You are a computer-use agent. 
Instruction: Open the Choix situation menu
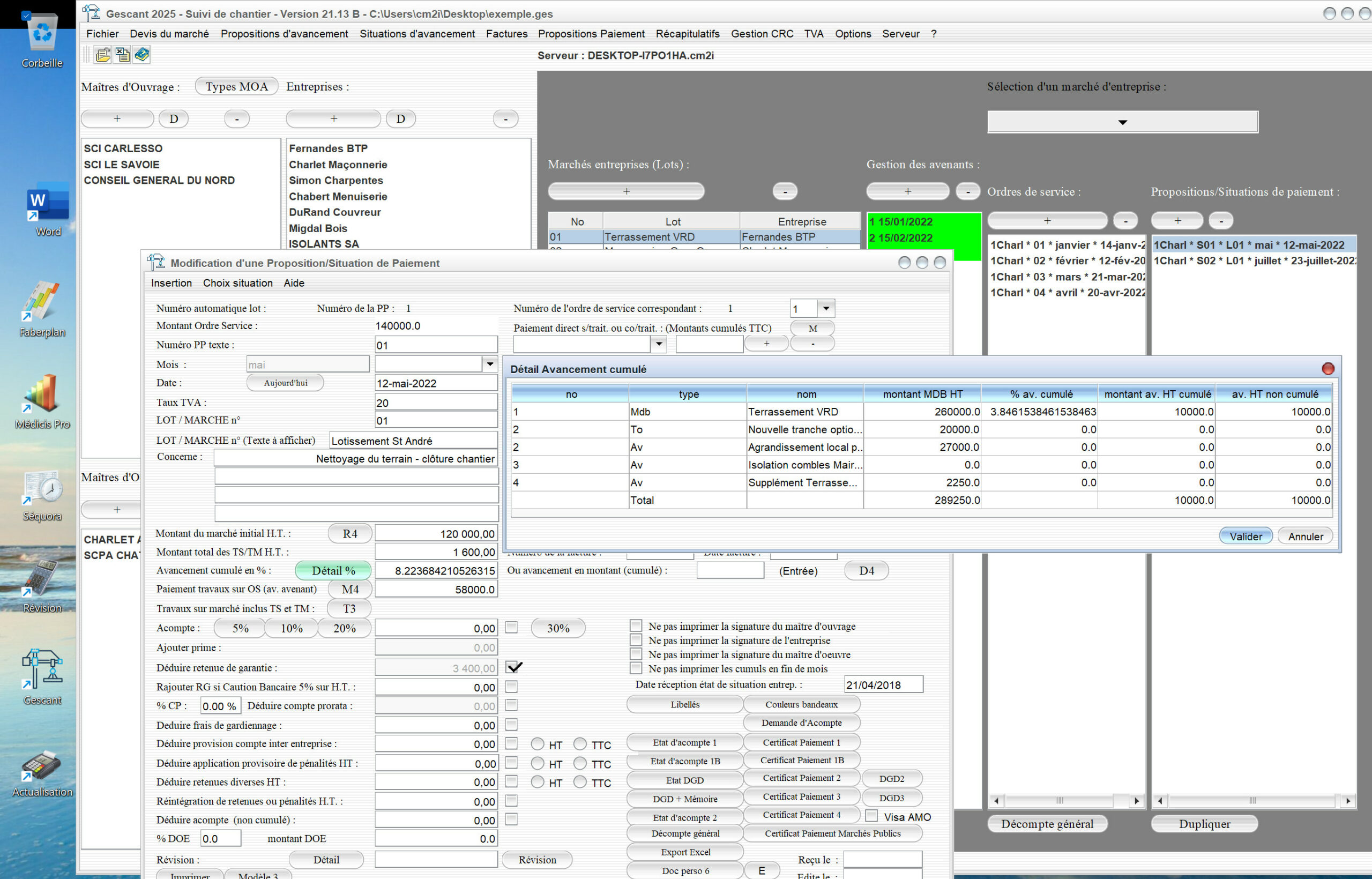[x=237, y=282]
